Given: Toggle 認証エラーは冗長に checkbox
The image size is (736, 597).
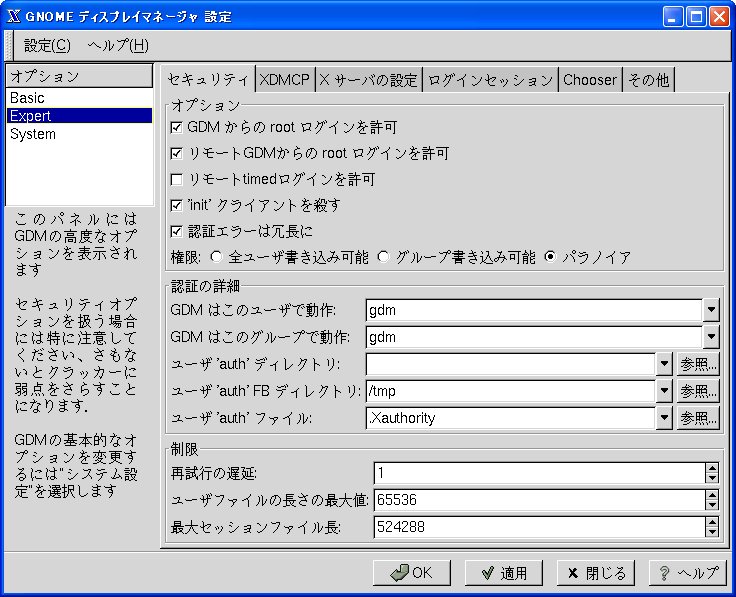Looking at the screenshot, I should click(x=176, y=231).
